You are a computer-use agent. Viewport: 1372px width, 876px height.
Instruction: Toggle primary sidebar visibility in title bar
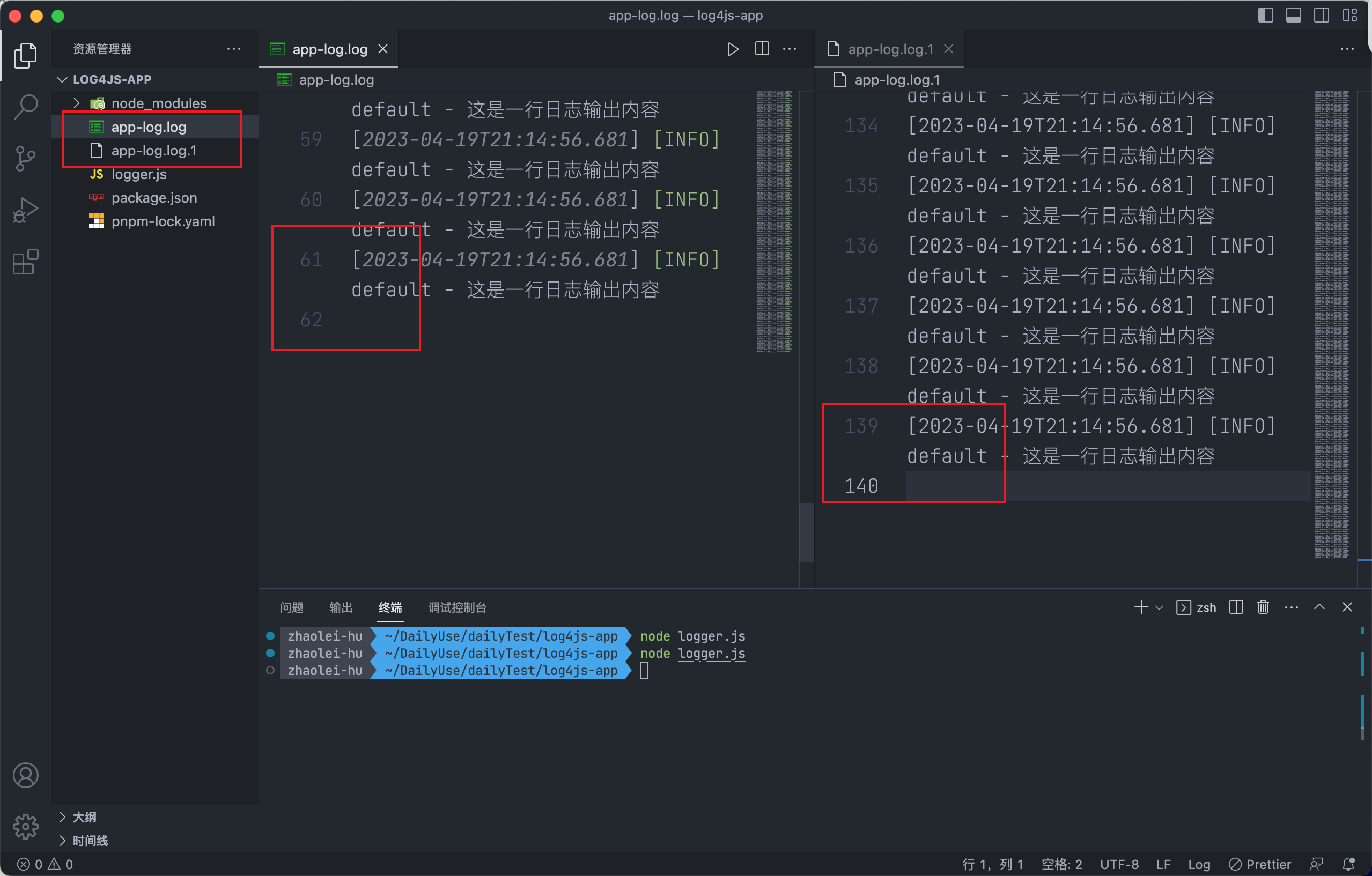coord(1265,16)
